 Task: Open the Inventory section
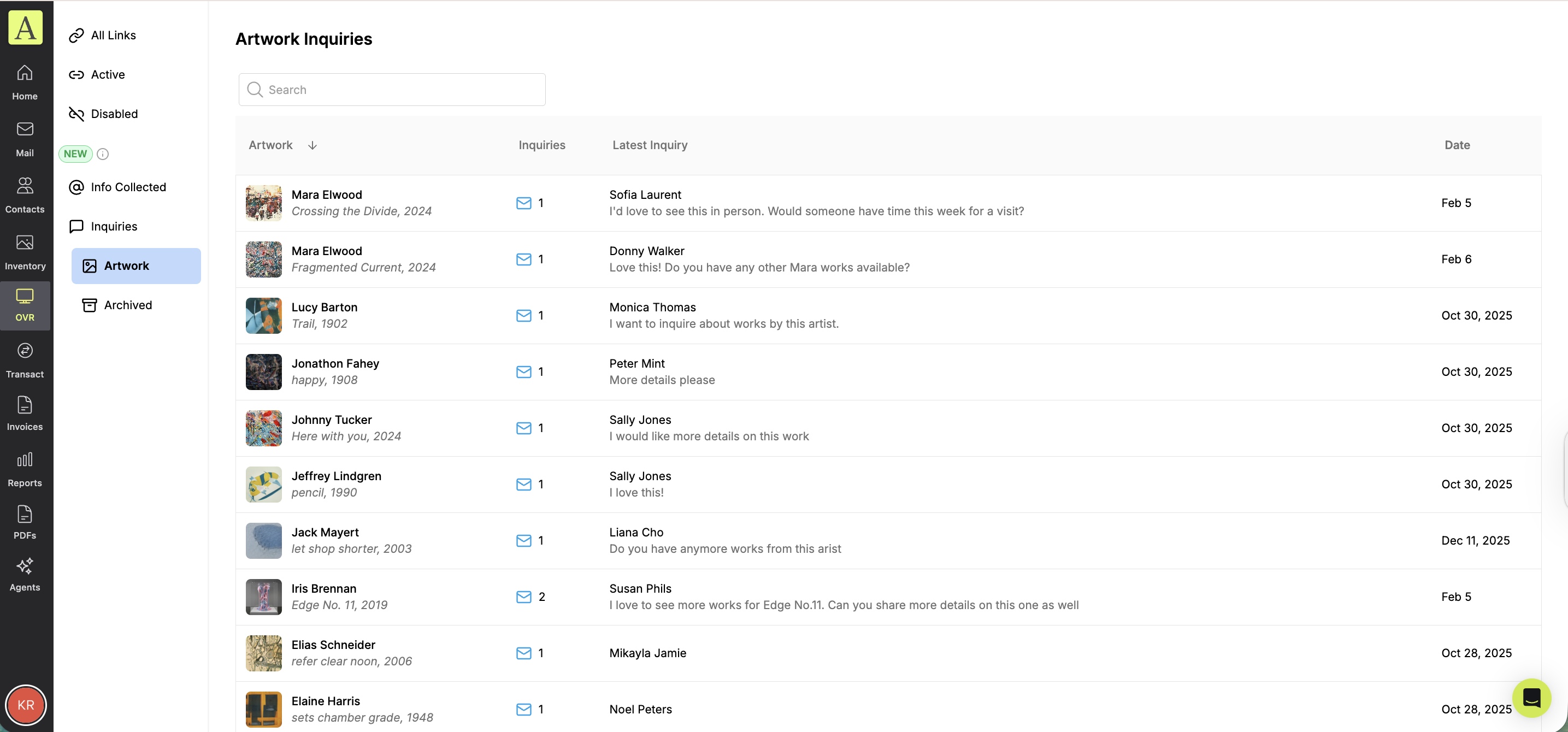[x=25, y=251]
